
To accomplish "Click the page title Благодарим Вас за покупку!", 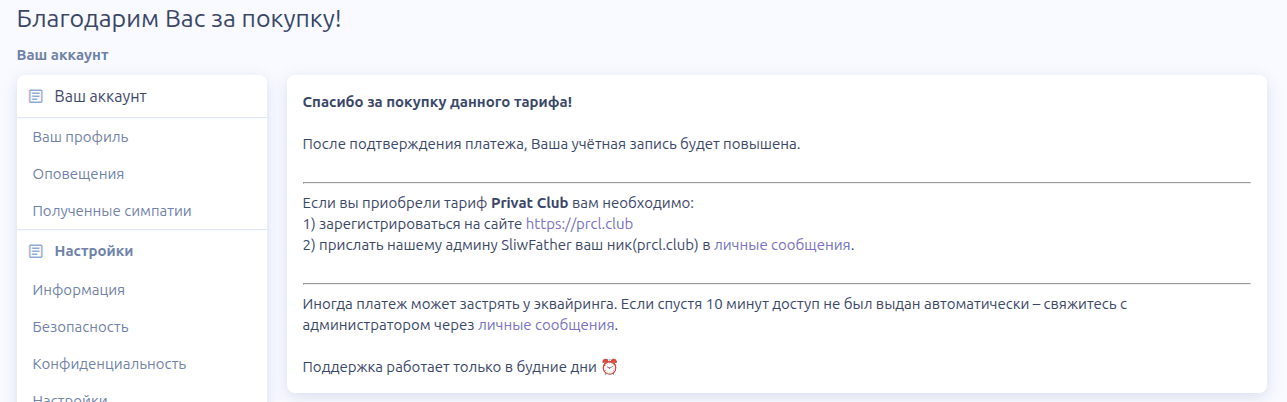I will [179, 18].
